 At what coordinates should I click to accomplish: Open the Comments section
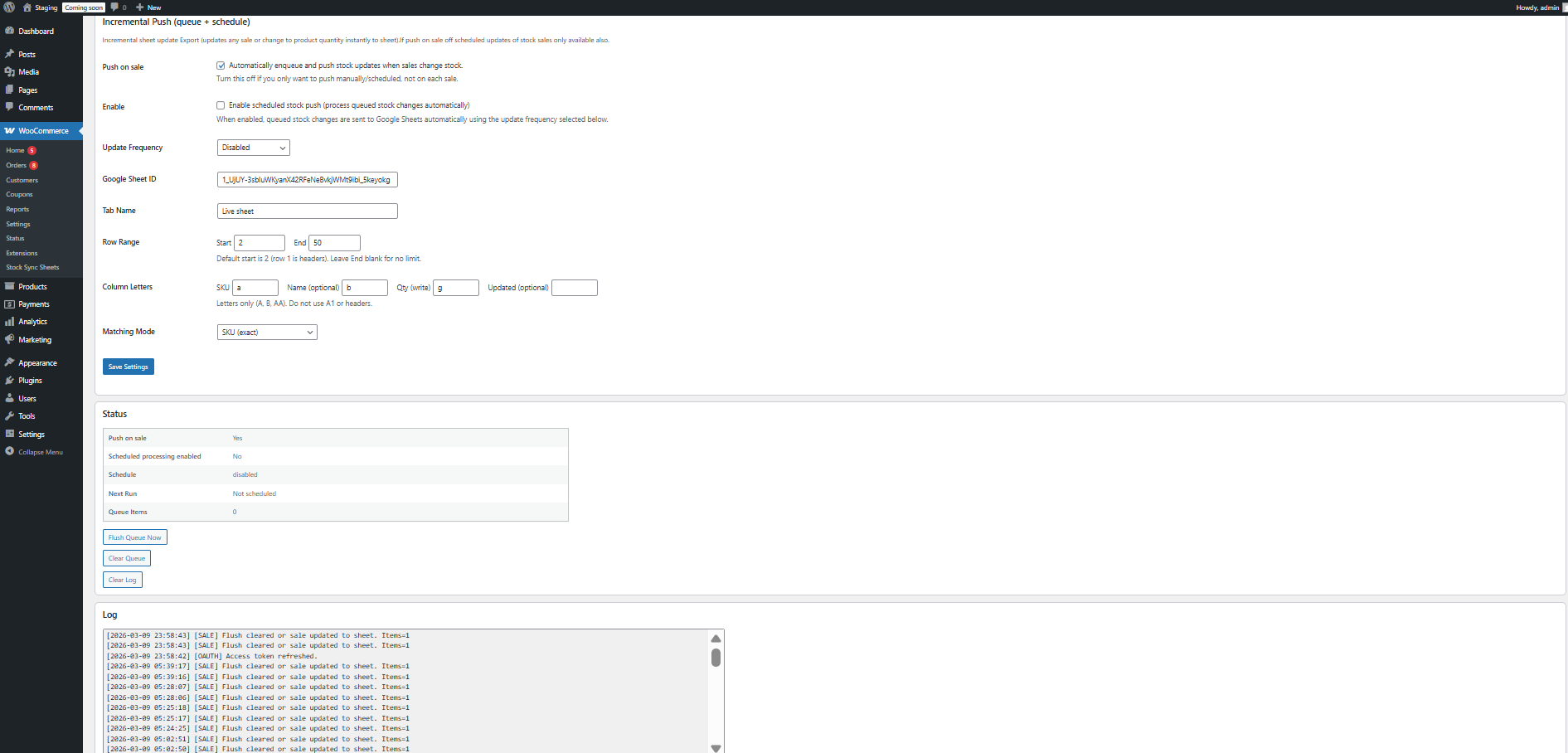[x=36, y=107]
